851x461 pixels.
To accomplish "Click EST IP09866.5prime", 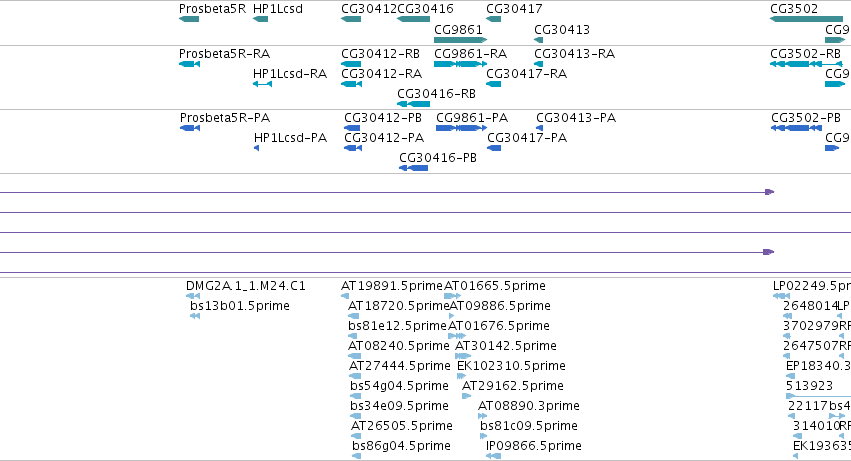I will click(x=534, y=446).
